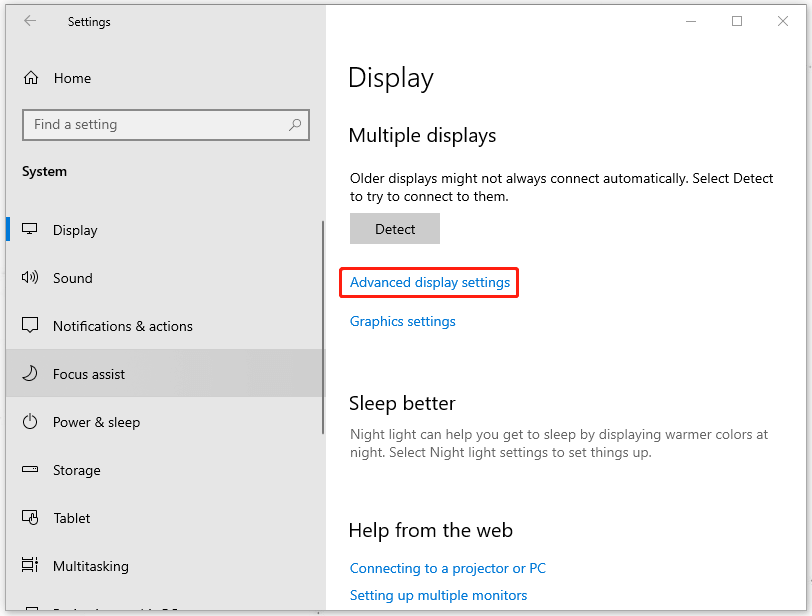Open Setting up multiple monitors help link

[x=438, y=595]
